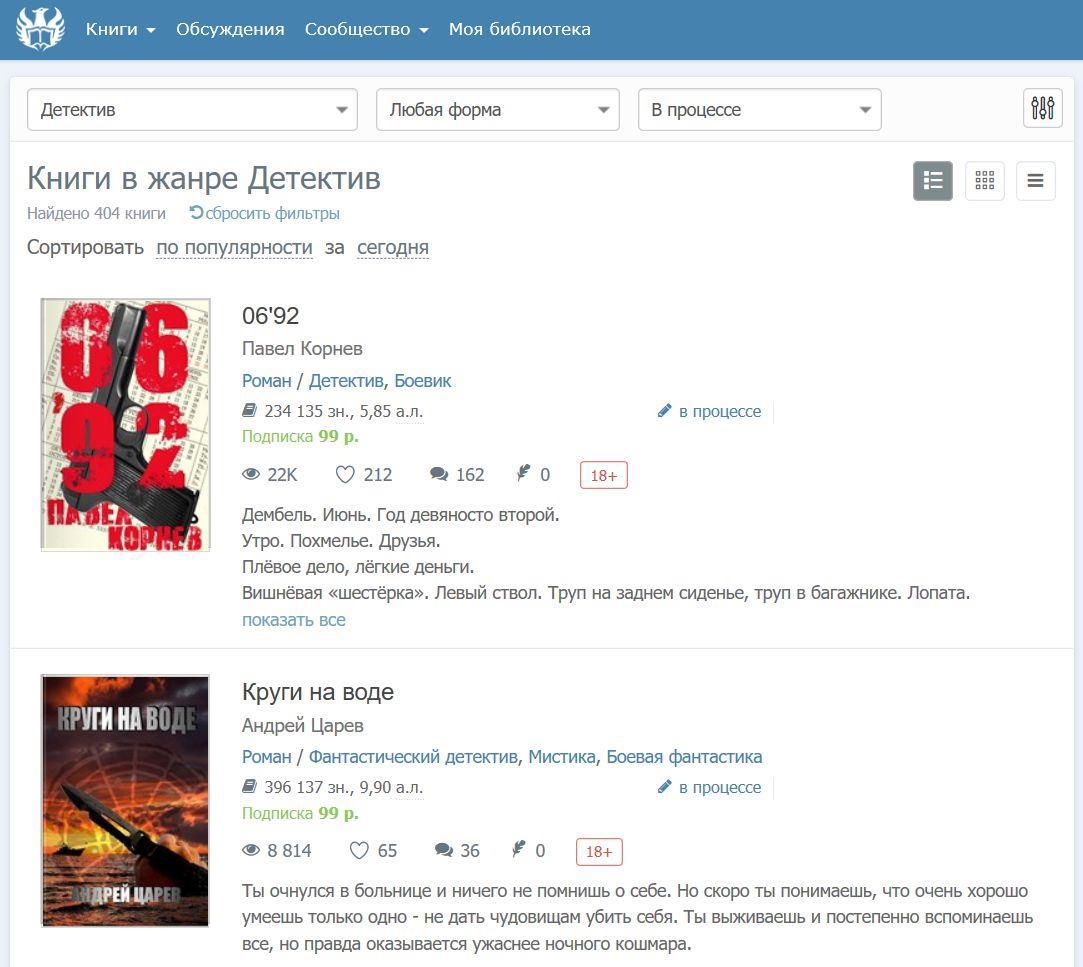Viewport: 1083px width, 967px height.
Task: Click the site logo eagle icon
Action: (x=40, y=29)
